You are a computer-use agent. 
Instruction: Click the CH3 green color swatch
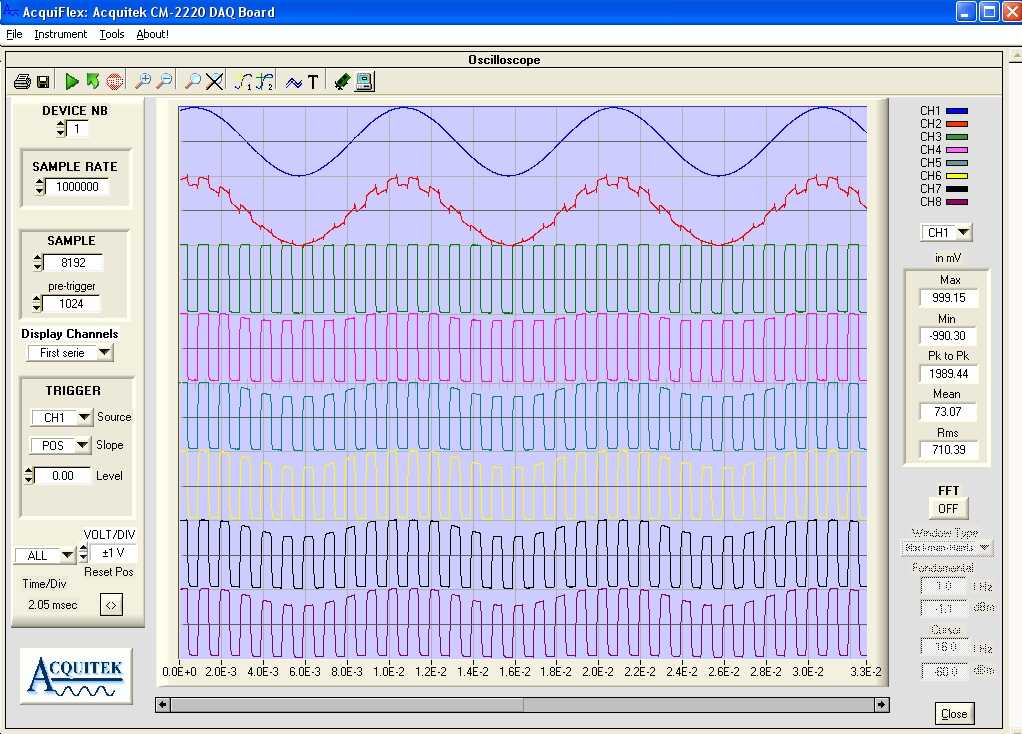click(x=956, y=137)
